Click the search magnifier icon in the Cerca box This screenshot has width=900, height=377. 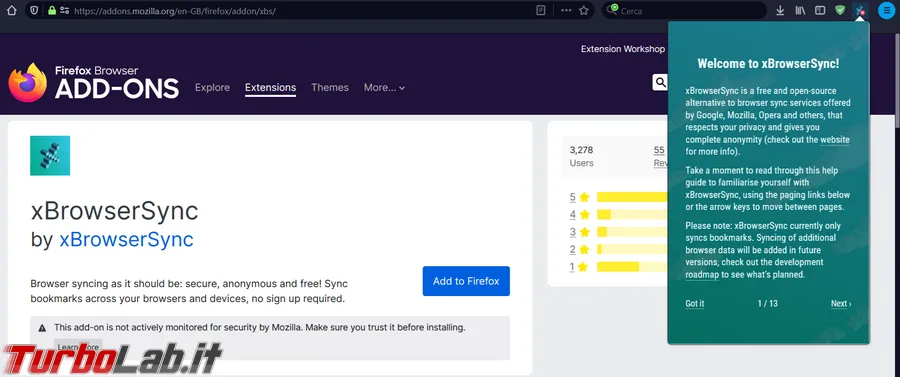coord(613,10)
